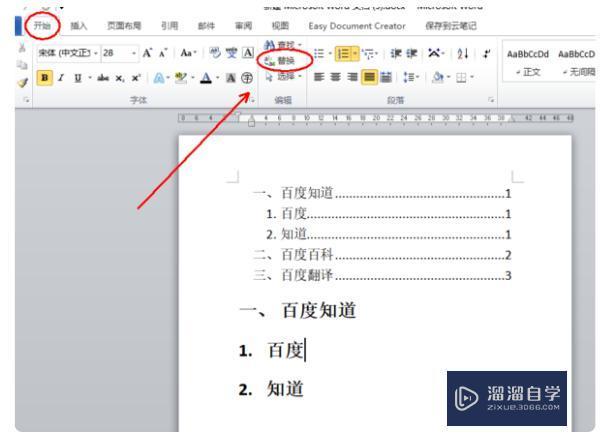Click the font color A button
This screenshot has height=437, width=601.
206,78
